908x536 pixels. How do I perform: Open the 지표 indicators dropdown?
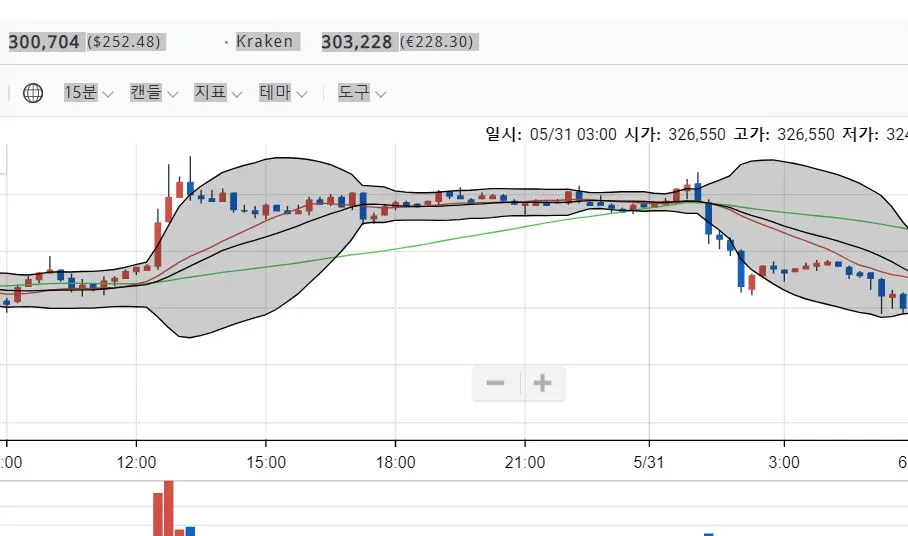(218, 93)
